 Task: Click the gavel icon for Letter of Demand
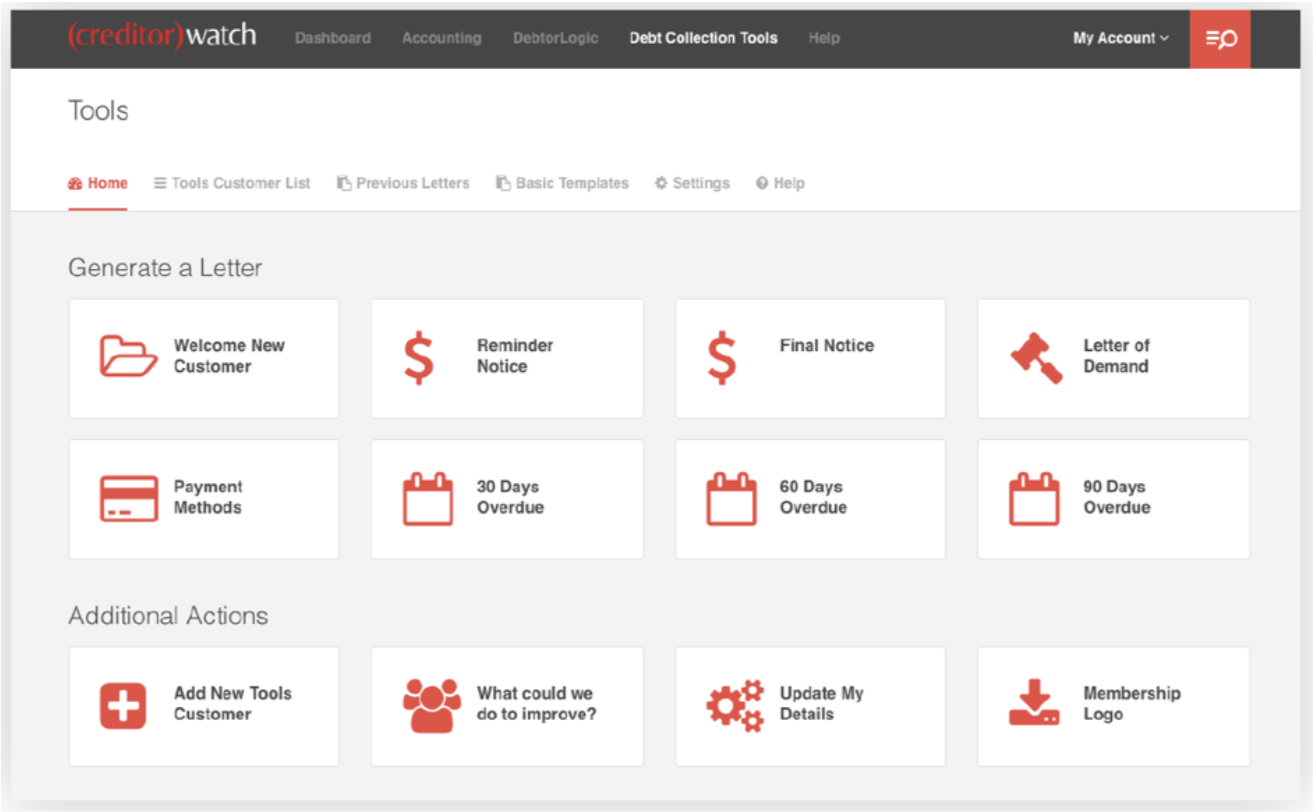[1036, 357]
